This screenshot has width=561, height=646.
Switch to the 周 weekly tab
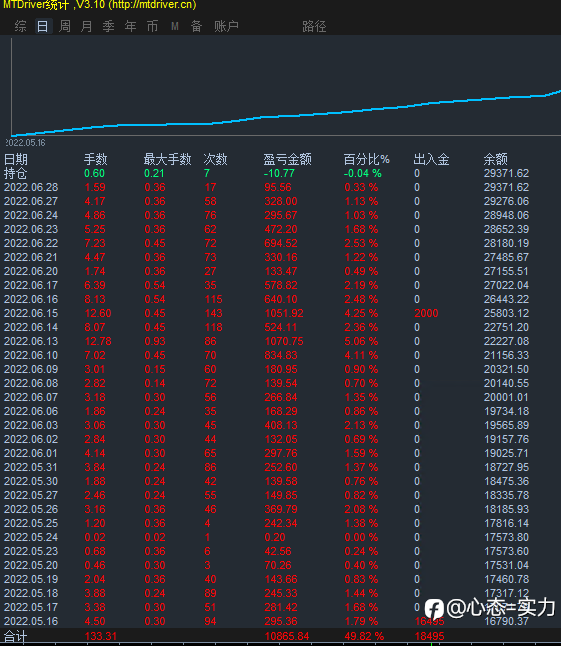coord(65,26)
